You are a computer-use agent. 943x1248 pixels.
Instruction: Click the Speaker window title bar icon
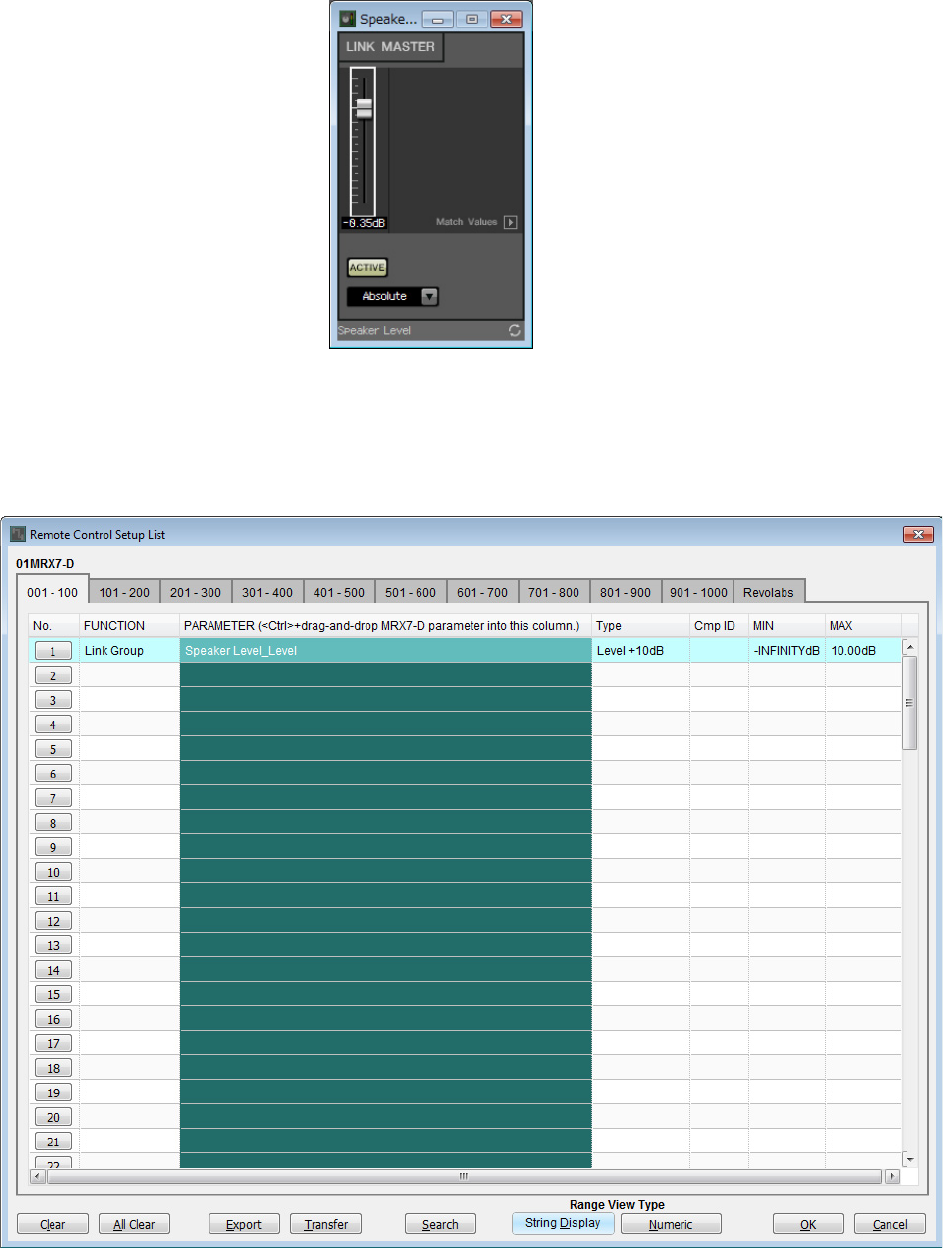point(346,18)
